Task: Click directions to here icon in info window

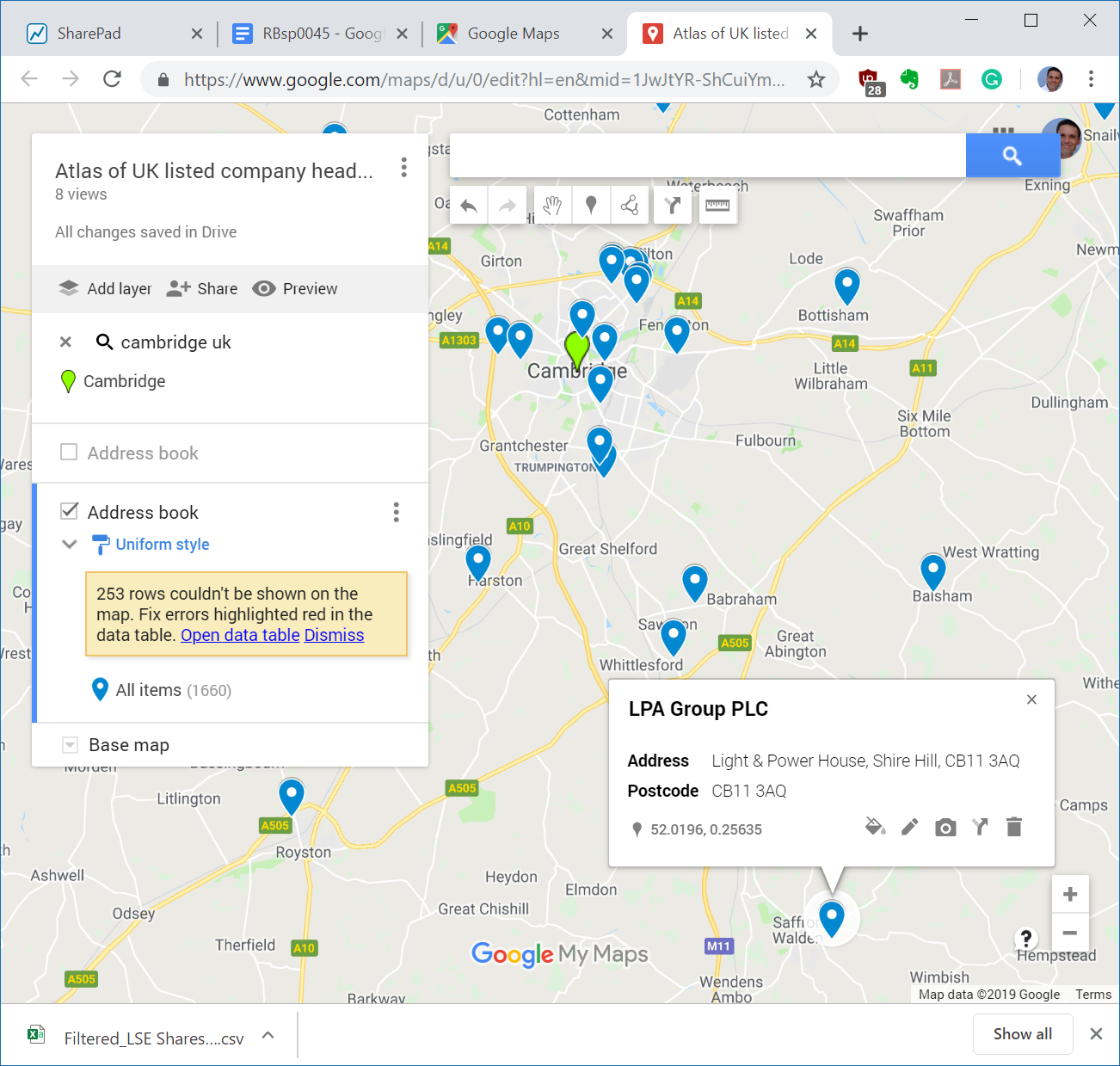Action: [x=980, y=828]
